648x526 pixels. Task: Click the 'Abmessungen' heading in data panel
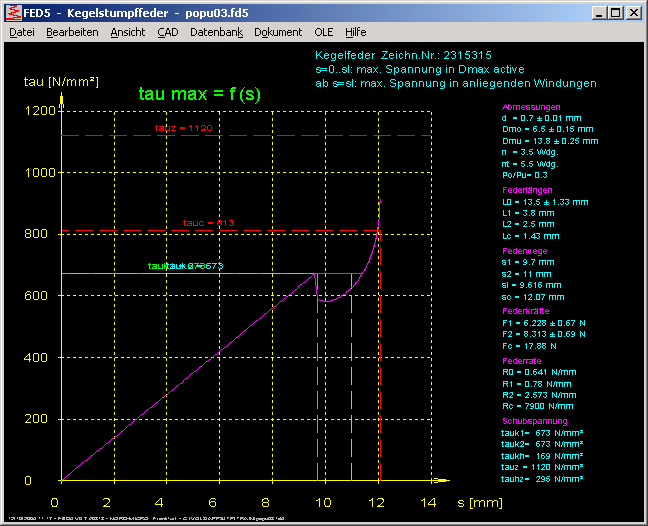pos(530,106)
